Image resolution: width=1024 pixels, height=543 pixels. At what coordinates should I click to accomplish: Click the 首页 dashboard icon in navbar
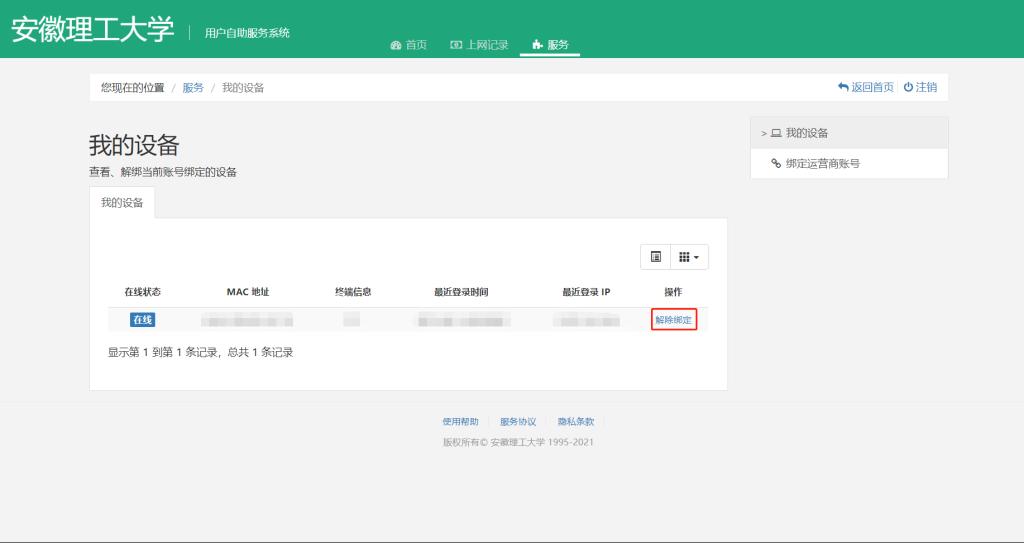[395, 45]
